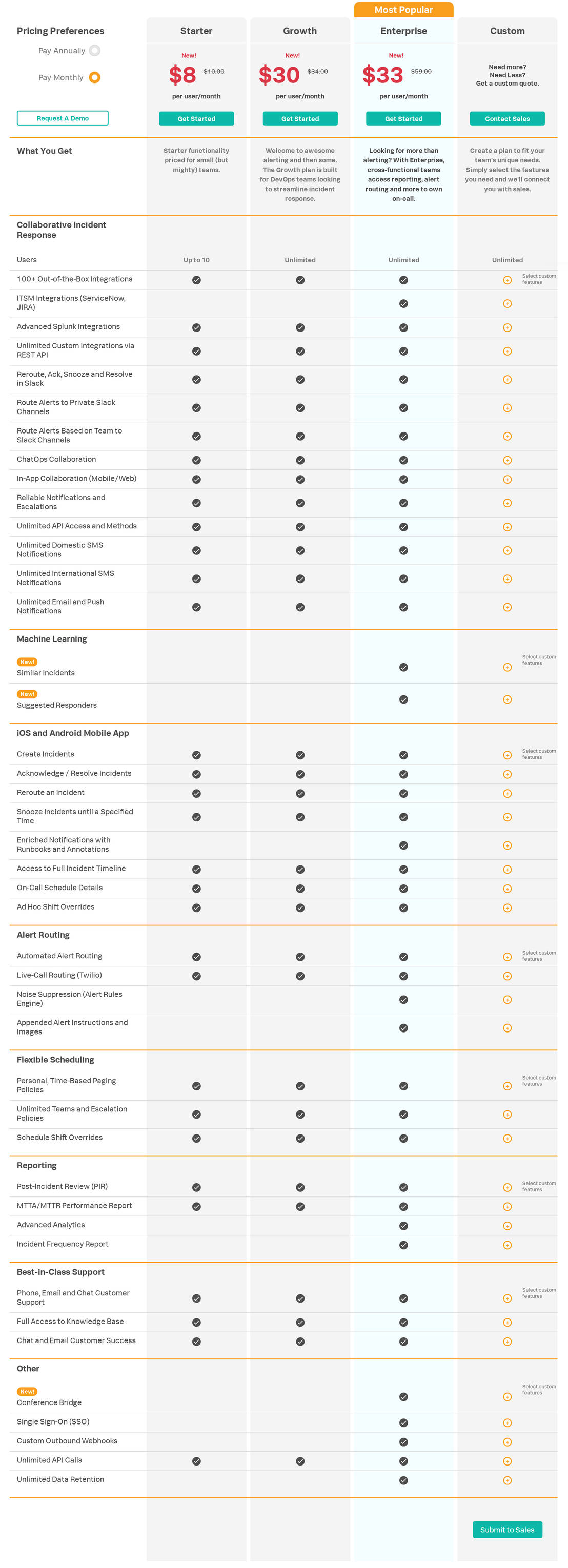568x1568 pixels.
Task: Click the plus icon for Automated Alert Routing in Custom
Action: pyautogui.click(x=507, y=956)
